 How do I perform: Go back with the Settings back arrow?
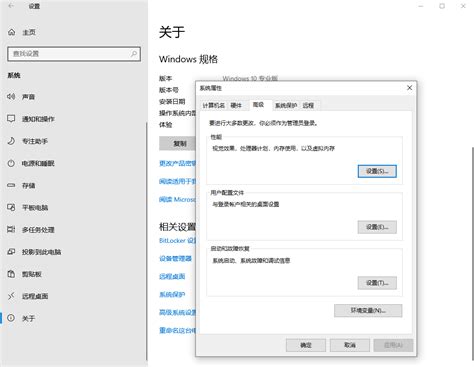11,6
